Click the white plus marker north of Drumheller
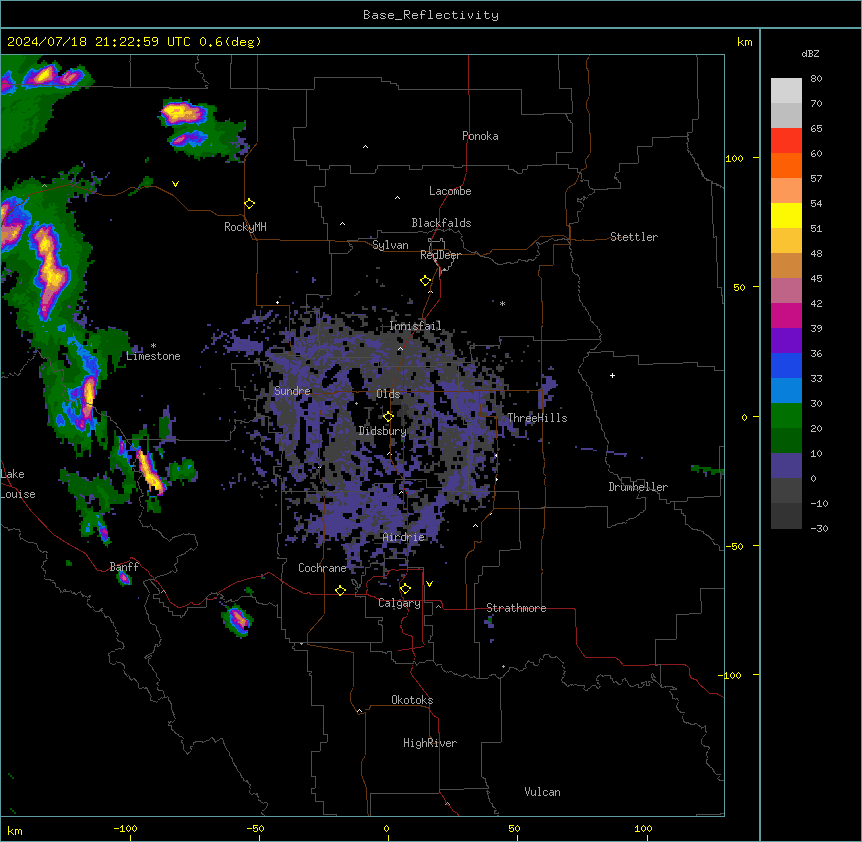The image size is (862, 842). (612, 375)
